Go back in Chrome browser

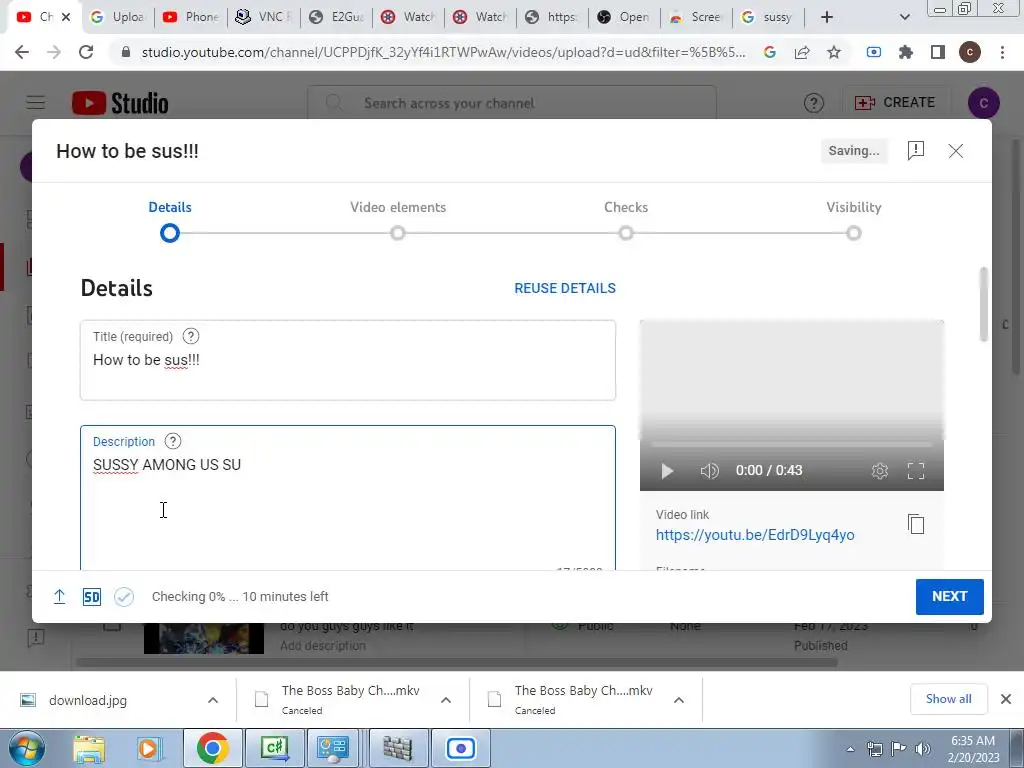(x=22, y=52)
